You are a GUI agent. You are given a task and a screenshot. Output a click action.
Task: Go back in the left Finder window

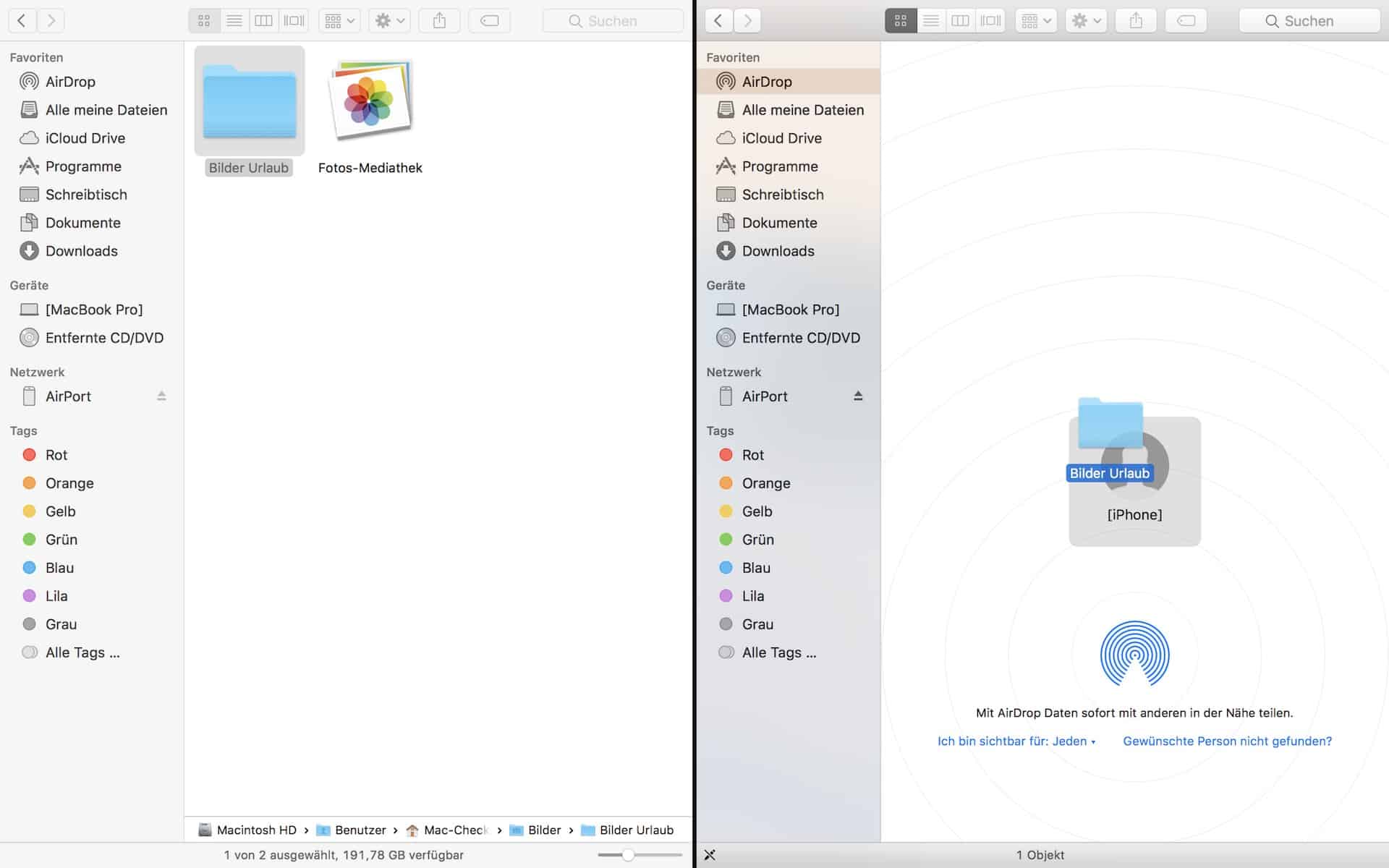pyautogui.click(x=22, y=20)
